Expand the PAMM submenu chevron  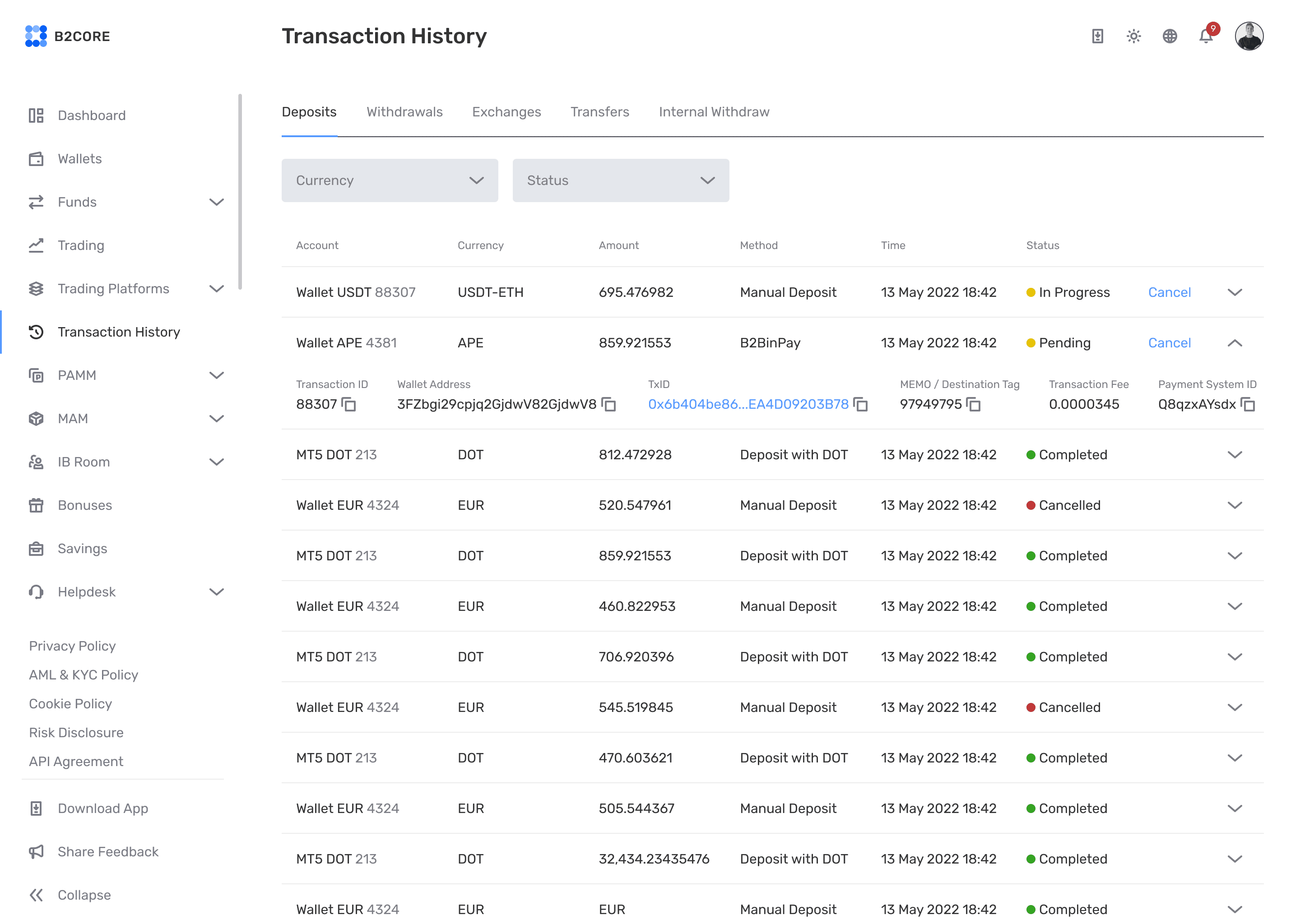(216, 375)
